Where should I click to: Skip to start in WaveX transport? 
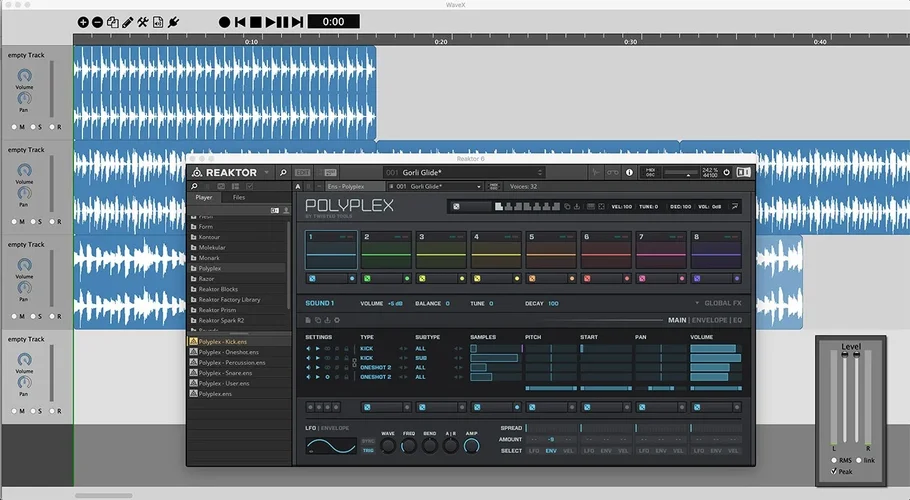pos(240,22)
